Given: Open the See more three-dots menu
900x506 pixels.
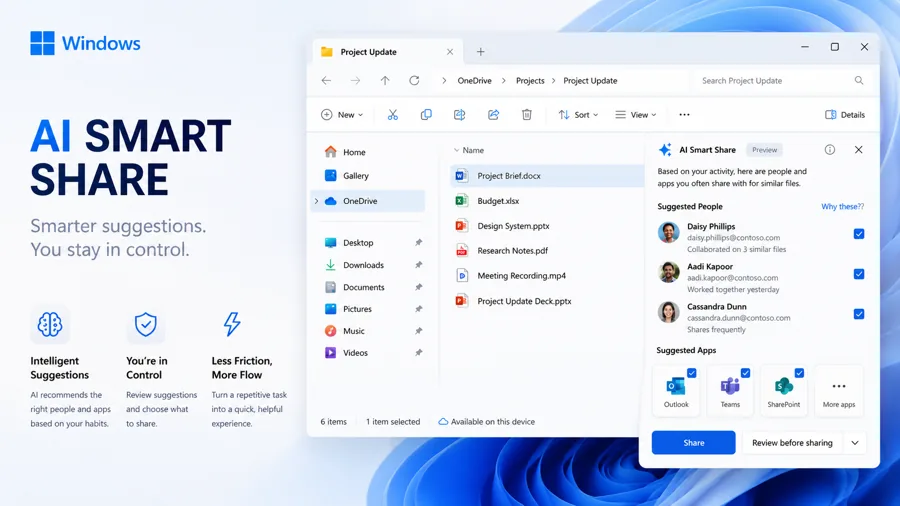Looking at the screenshot, I should coord(684,115).
